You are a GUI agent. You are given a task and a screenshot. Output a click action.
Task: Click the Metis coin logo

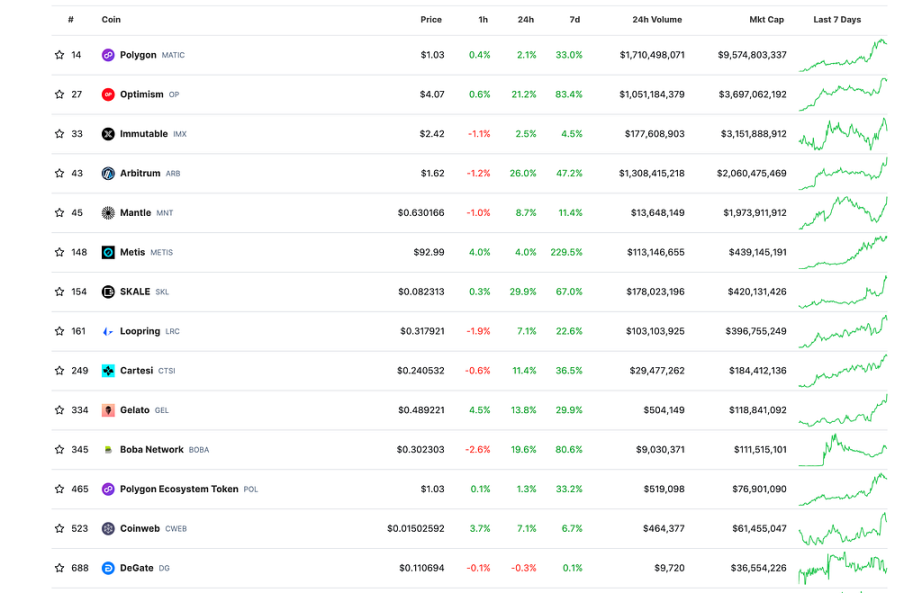[x=108, y=252]
